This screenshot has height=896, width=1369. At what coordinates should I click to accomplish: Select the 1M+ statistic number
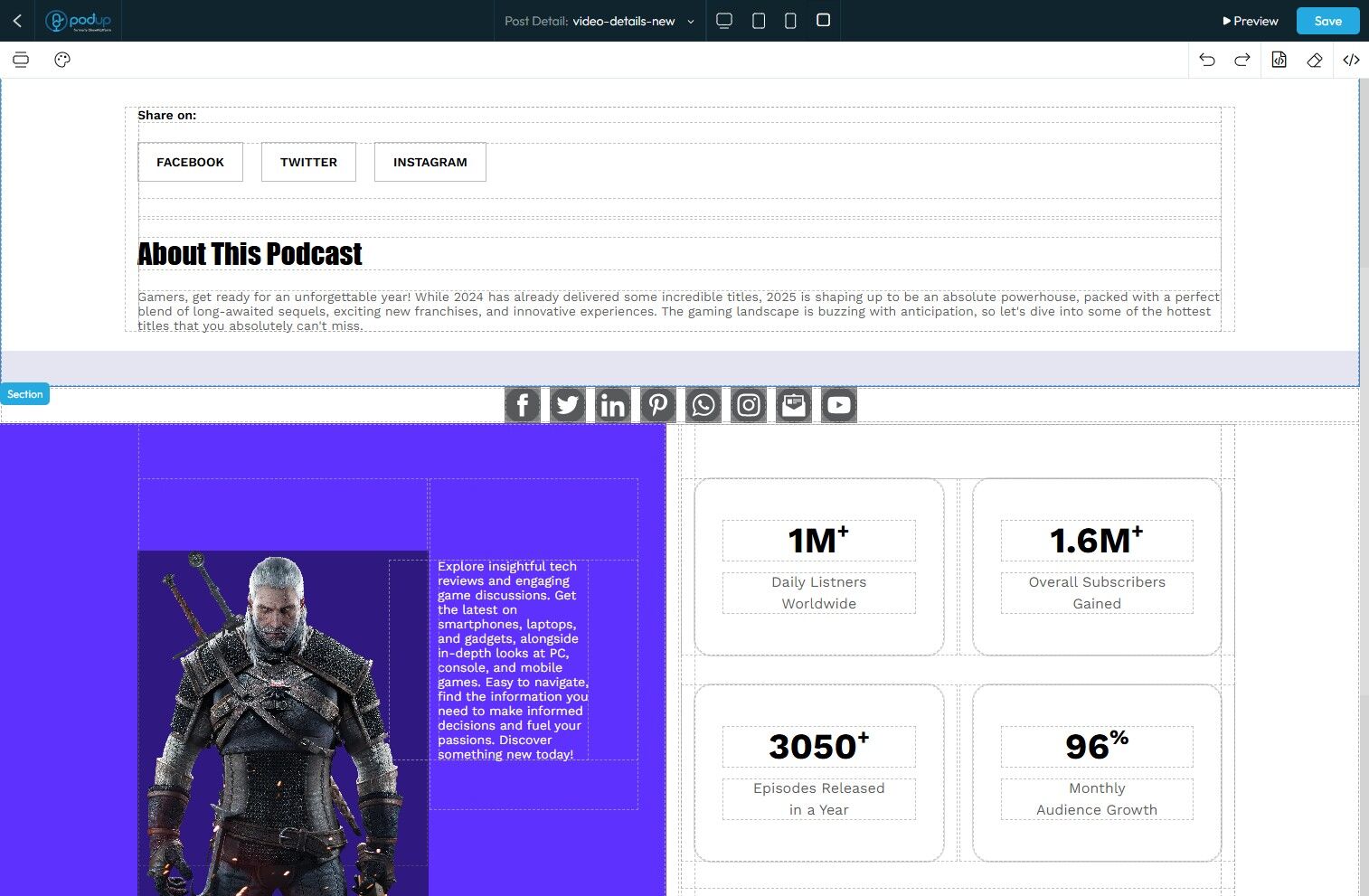point(818,541)
